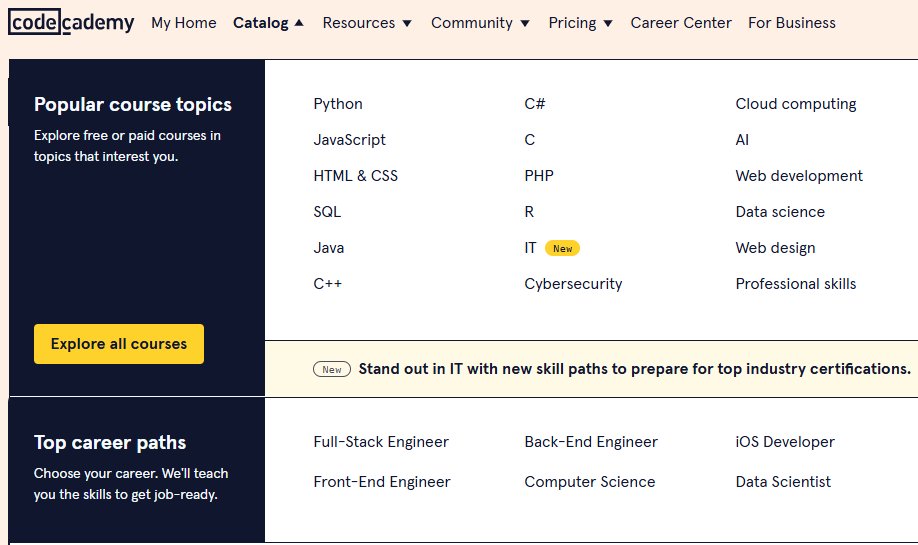
Task: Click the outlined New badge in banner
Action: (331, 369)
